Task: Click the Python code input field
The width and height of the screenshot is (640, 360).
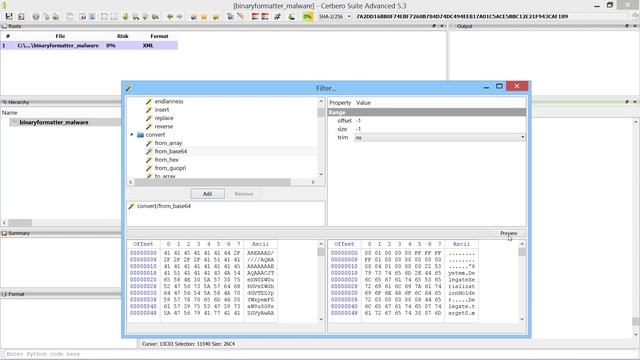Action: pyautogui.click(x=320, y=354)
